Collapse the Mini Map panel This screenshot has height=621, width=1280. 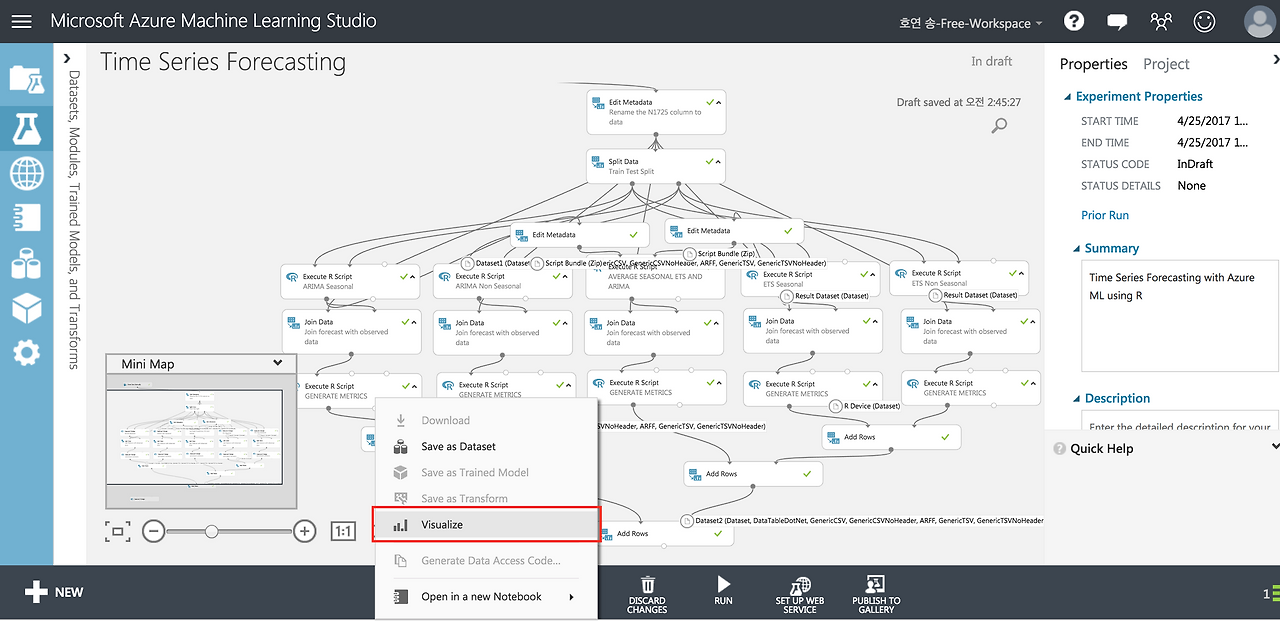278,363
